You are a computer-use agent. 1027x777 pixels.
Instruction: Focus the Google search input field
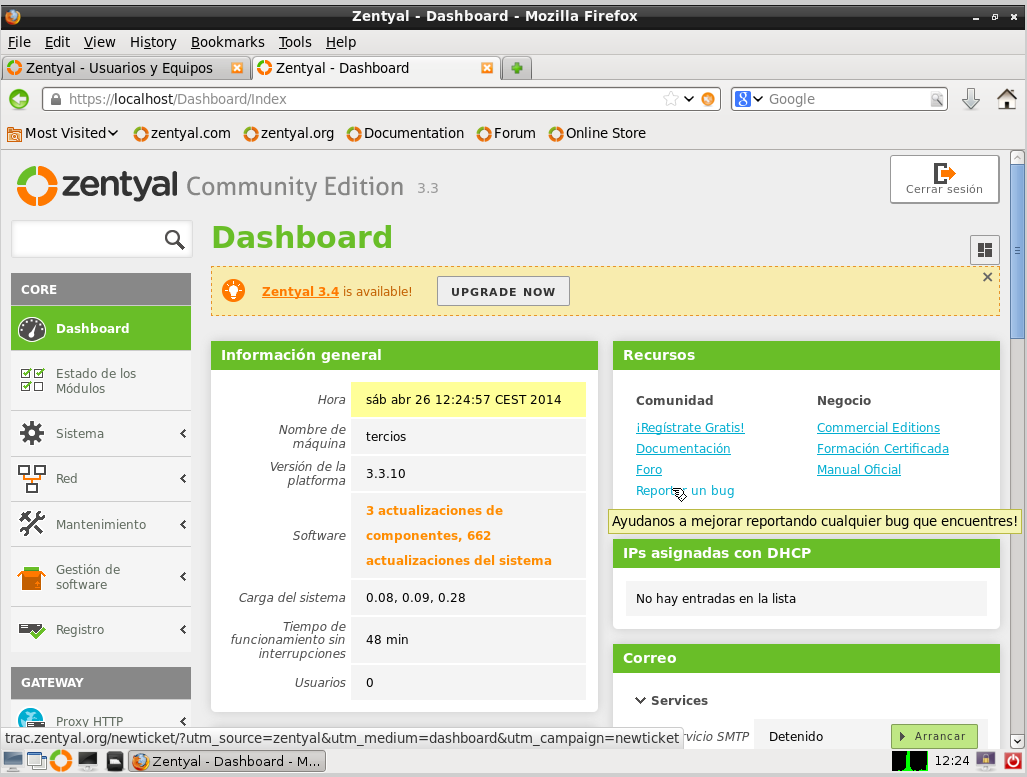(x=848, y=99)
